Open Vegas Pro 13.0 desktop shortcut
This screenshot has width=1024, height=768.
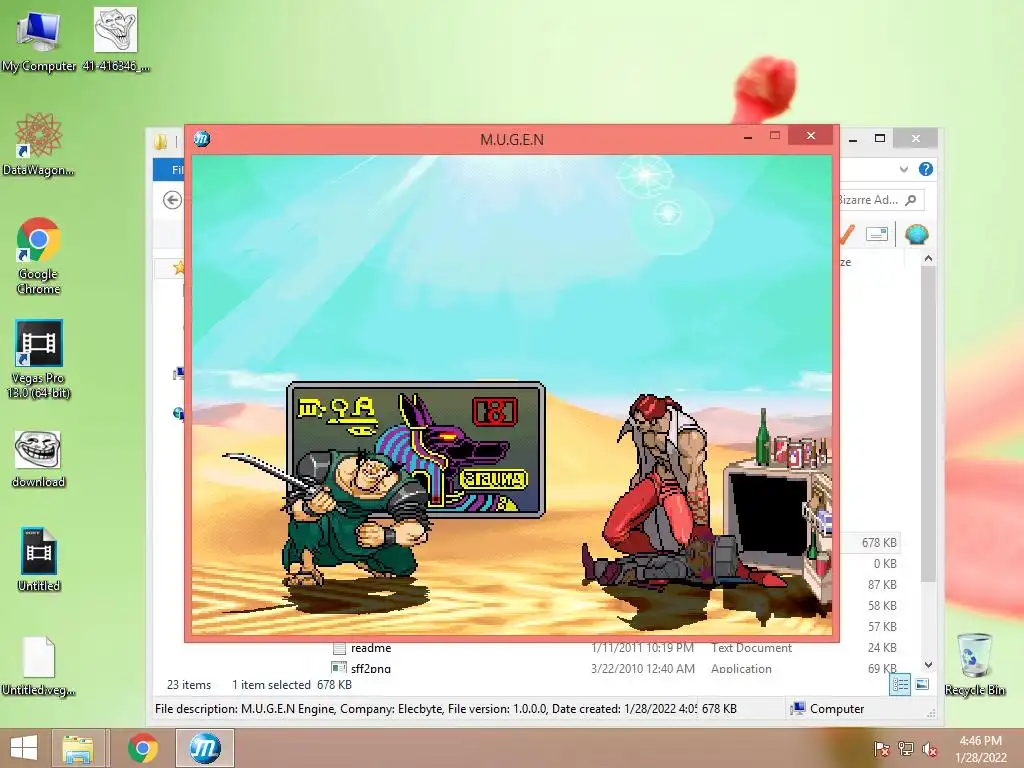pos(38,359)
